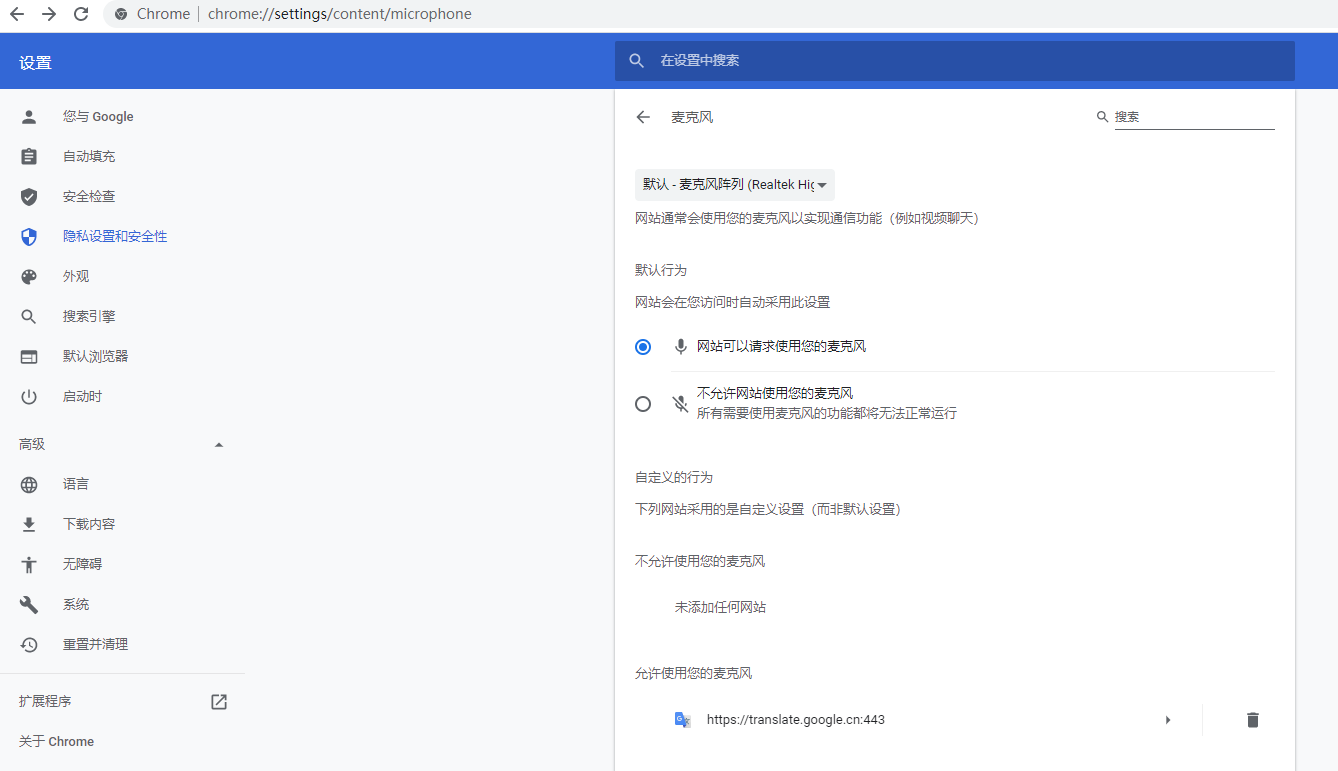The width and height of the screenshot is (1338, 771).
Task: Click the 安全检查 shield icon
Action: click(29, 197)
